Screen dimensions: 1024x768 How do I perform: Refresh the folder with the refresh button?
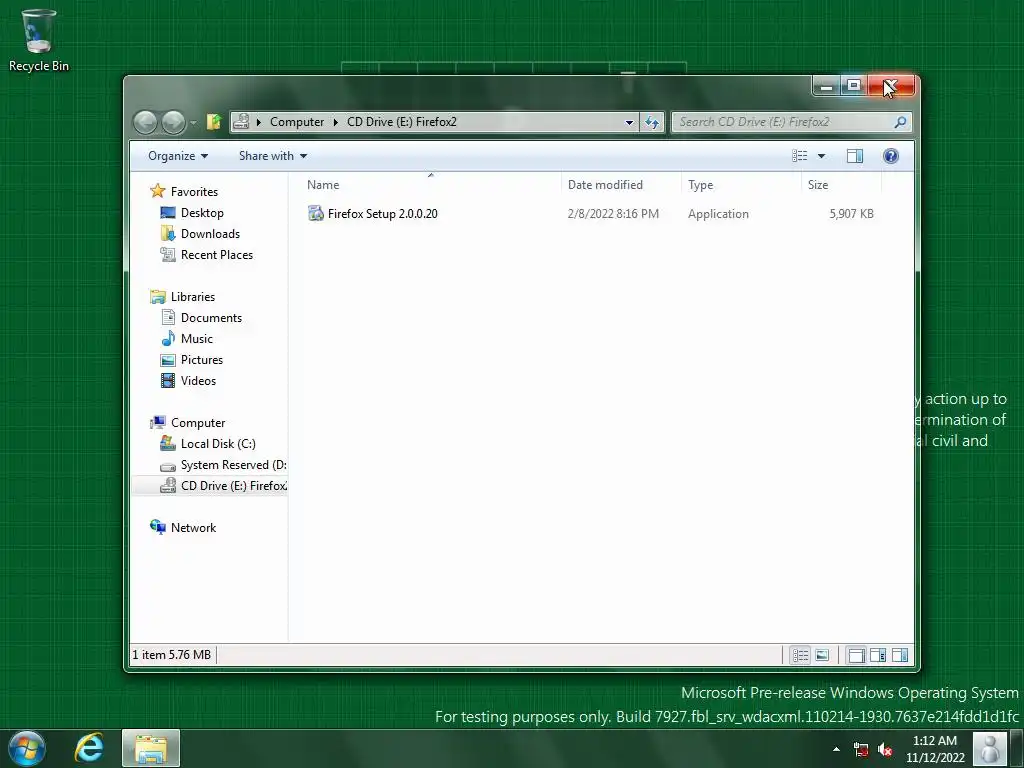click(652, 122)
